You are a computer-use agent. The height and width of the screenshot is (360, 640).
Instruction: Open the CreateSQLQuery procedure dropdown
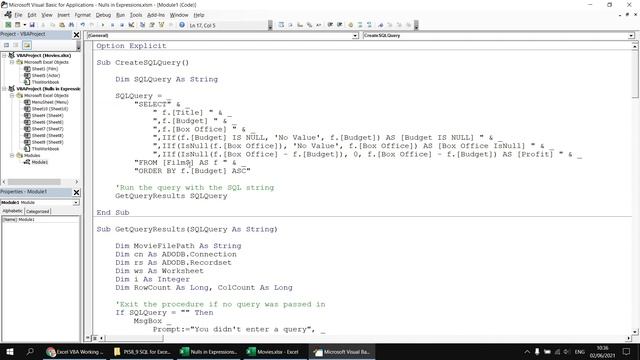(x=631, y=36)
